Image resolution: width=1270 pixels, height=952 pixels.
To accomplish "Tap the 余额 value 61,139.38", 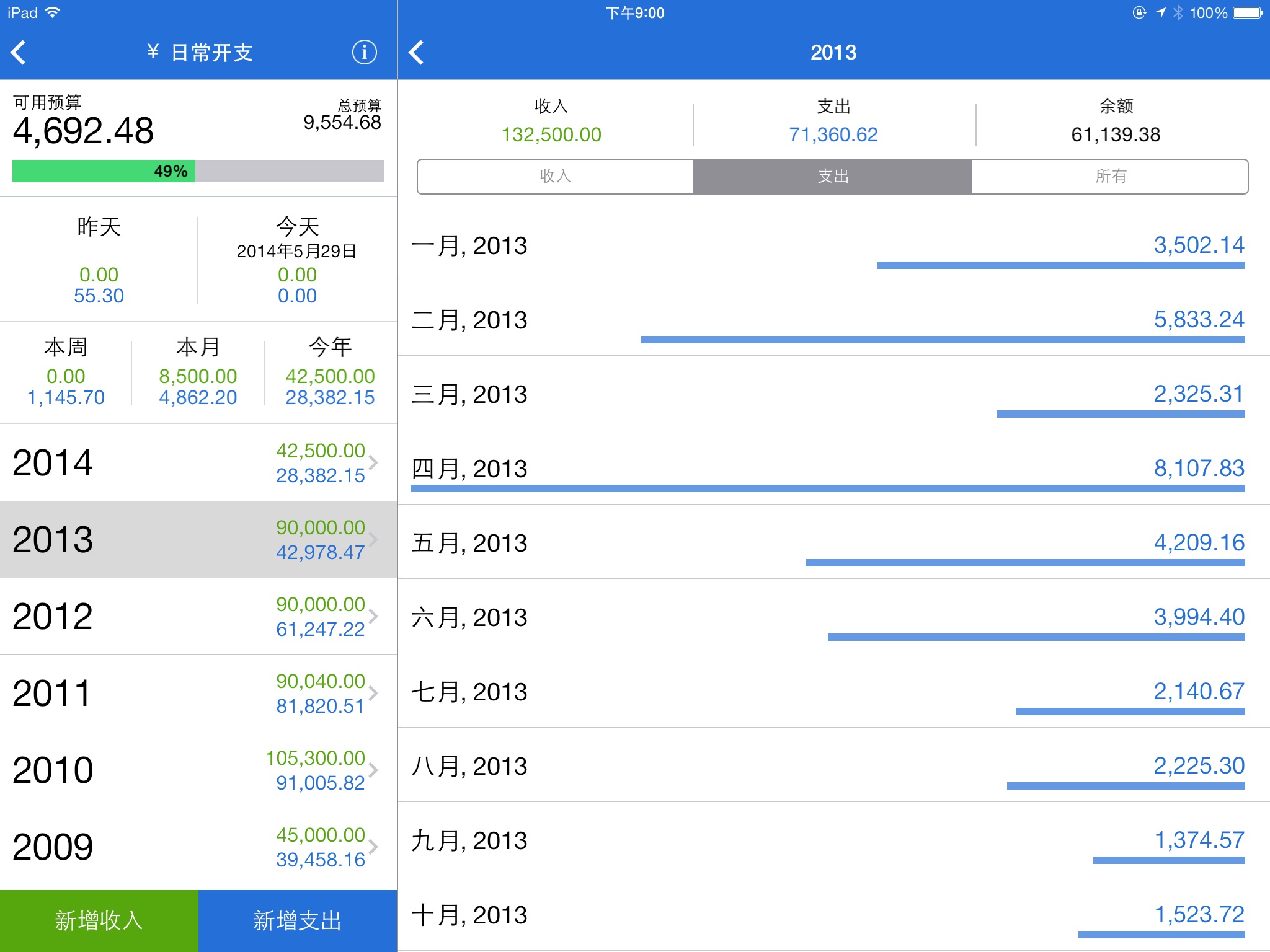I will [x=1116, y=134].
